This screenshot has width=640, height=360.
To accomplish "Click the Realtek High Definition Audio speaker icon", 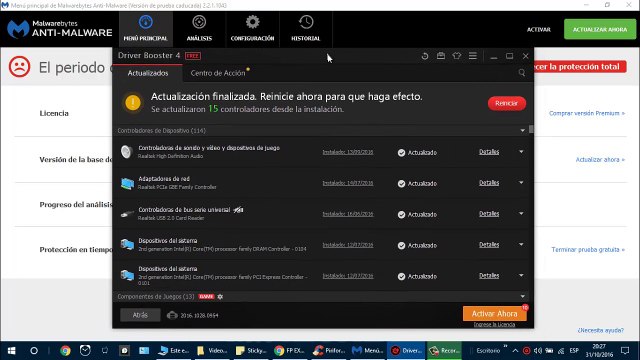I will click(127, 152).
